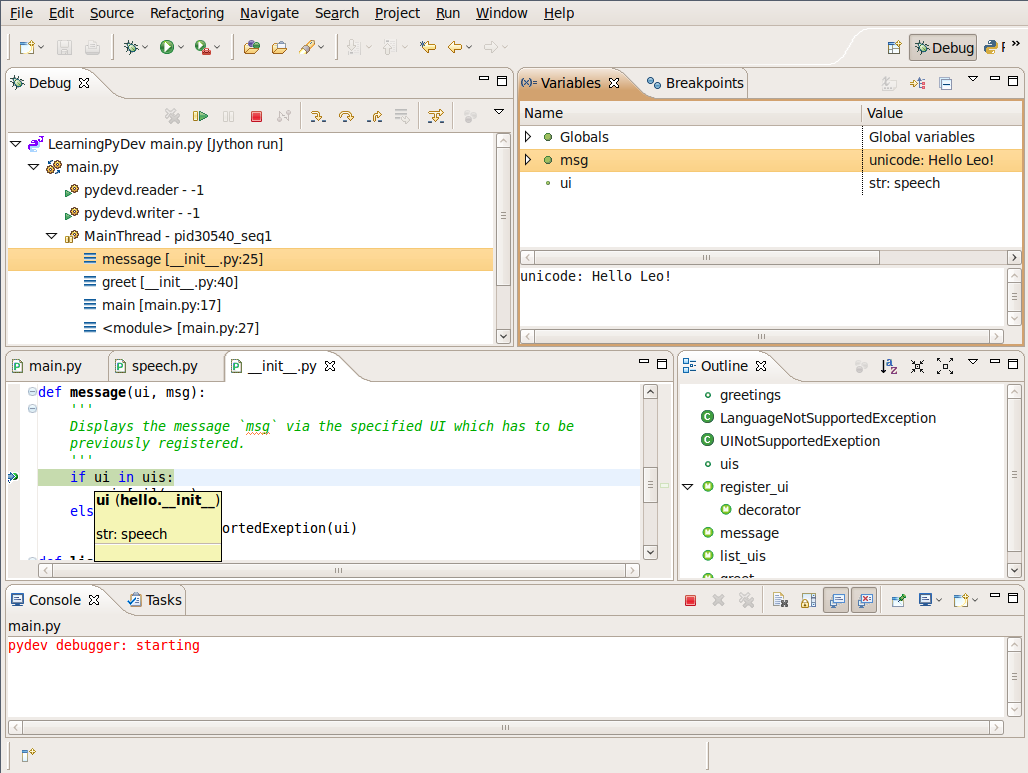Toggle show console on standard output change
1028x773 pixels.
[x=837, y=601]
